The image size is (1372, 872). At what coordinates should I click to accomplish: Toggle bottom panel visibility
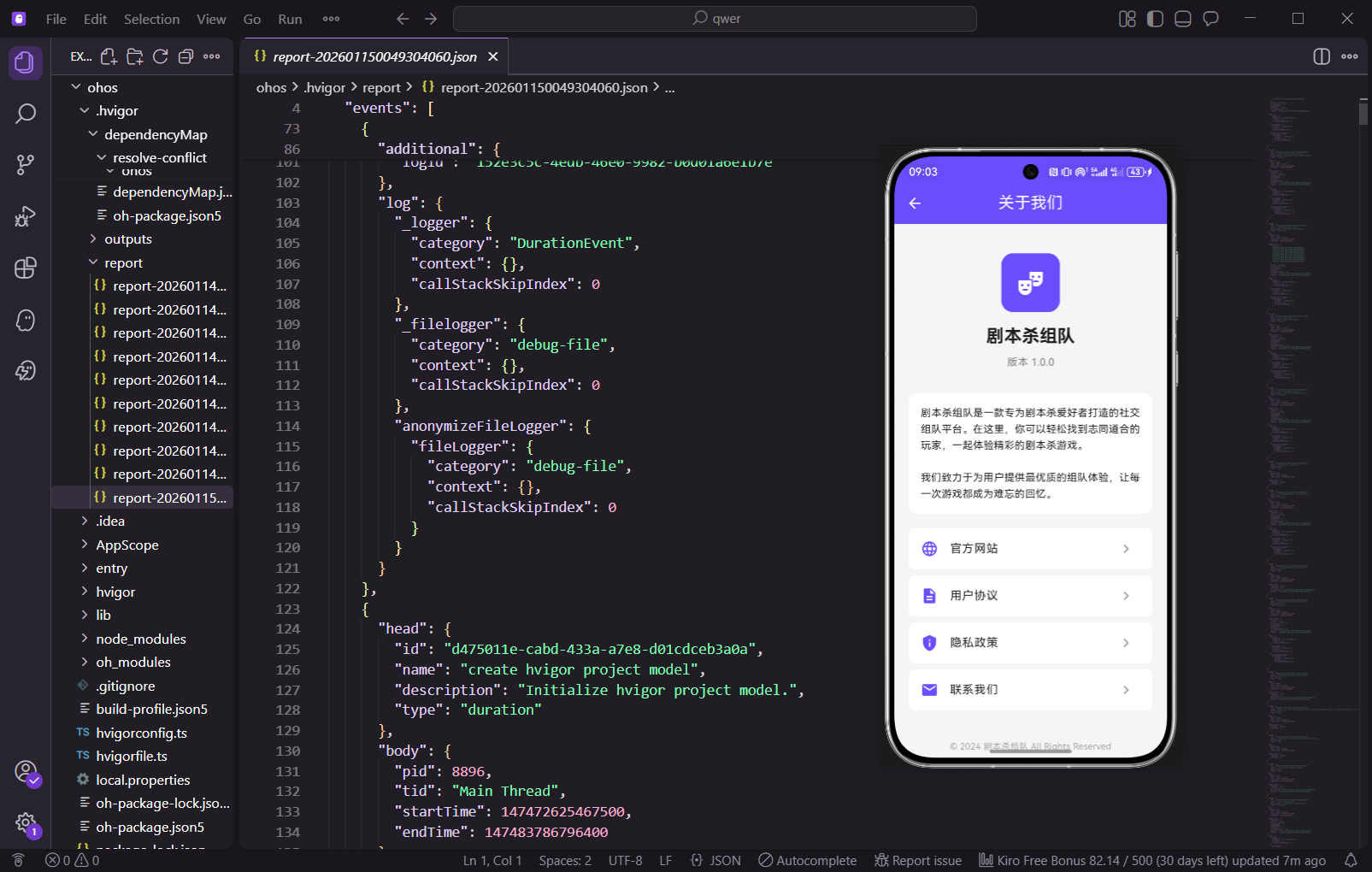[1183, 19]
